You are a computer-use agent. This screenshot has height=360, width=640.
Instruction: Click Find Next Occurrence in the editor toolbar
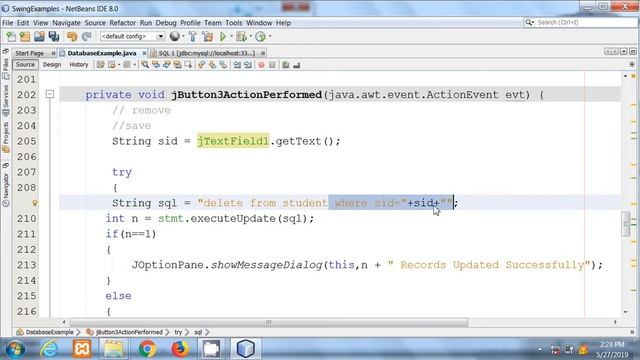(x=167, y=64)
